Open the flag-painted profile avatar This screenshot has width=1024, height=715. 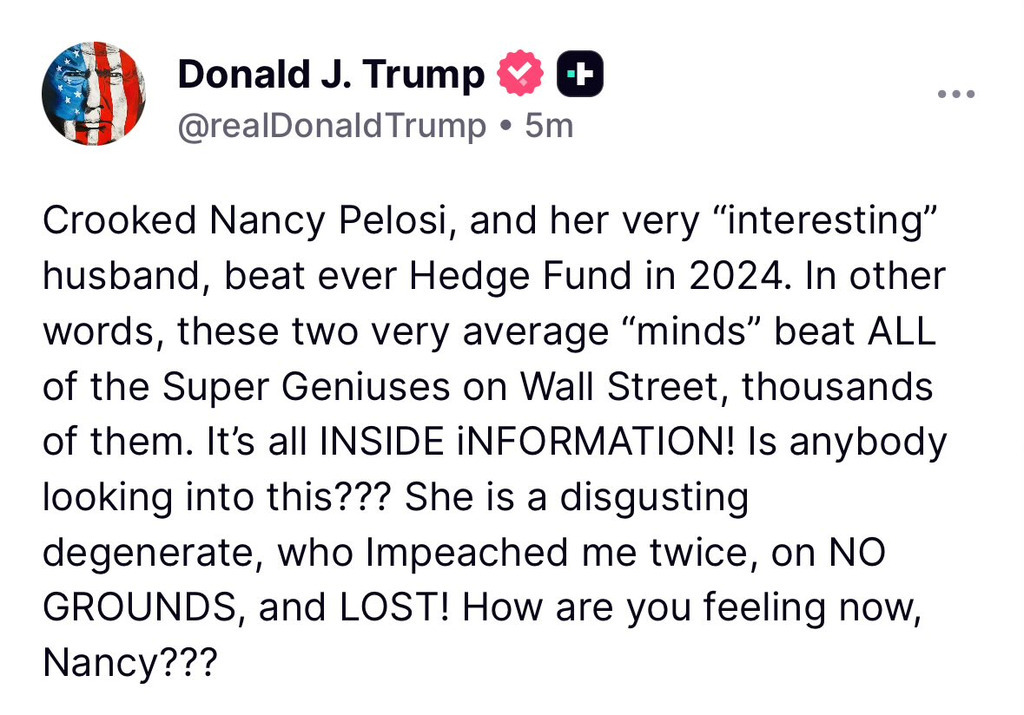coord(93,94)
